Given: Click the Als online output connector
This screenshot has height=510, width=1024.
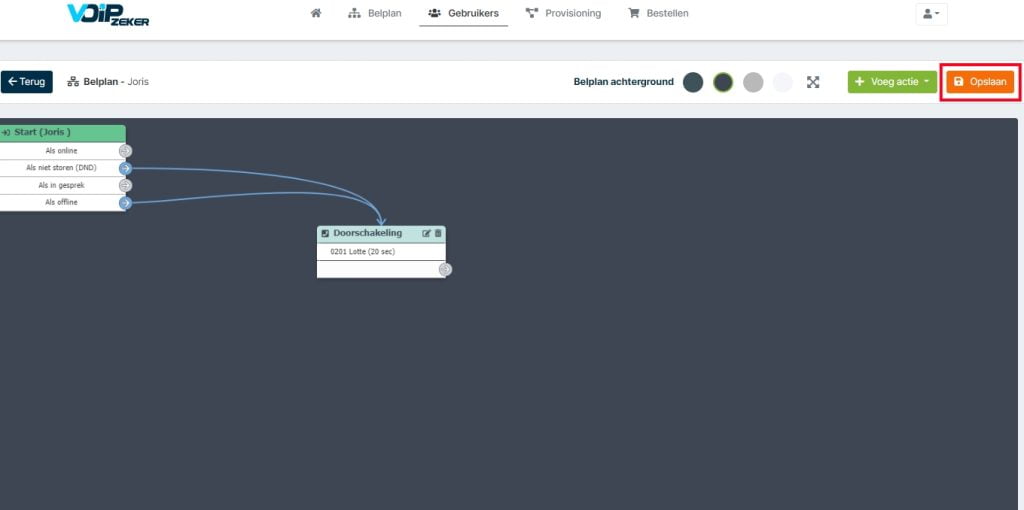Looking at the screenshot, I should [x=125, y=151].
